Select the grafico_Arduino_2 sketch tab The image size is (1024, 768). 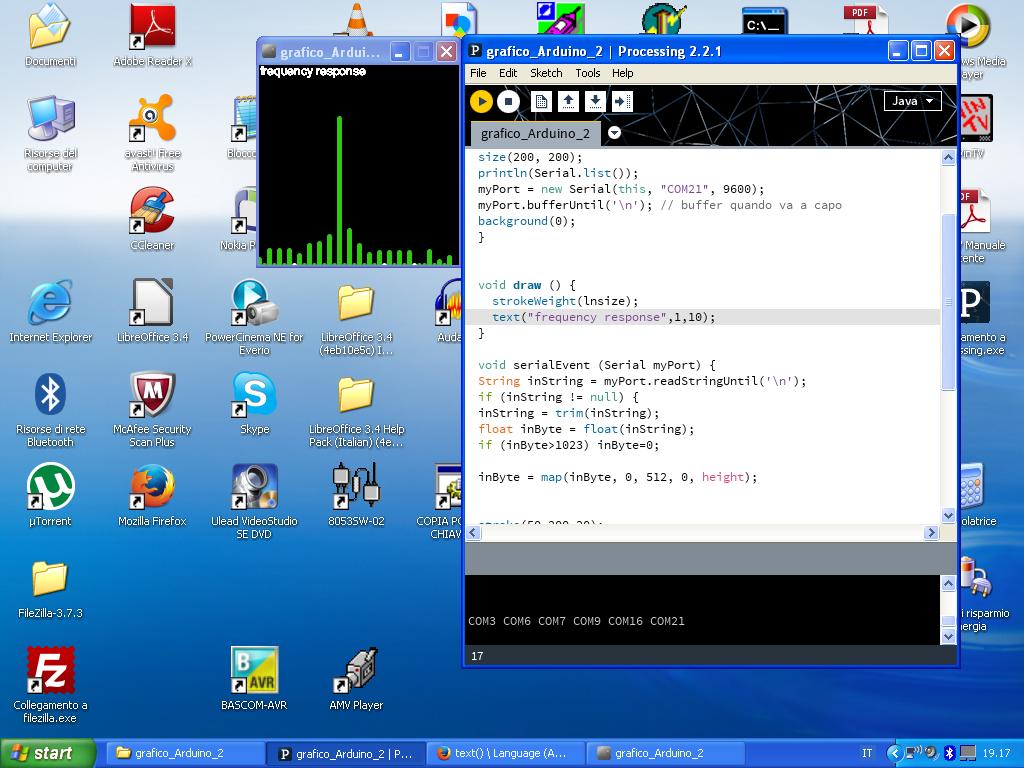tap(535, 133)
